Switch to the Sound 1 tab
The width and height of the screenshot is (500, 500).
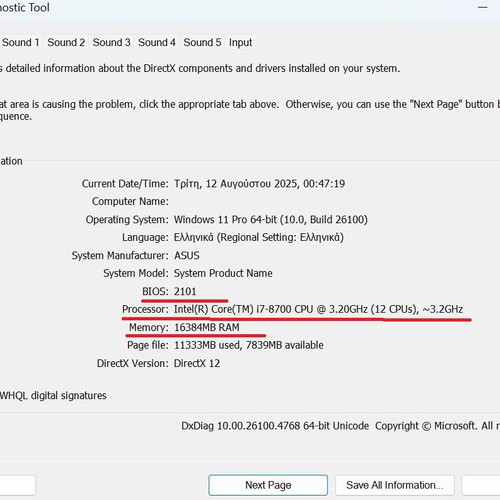click(21, 42)
